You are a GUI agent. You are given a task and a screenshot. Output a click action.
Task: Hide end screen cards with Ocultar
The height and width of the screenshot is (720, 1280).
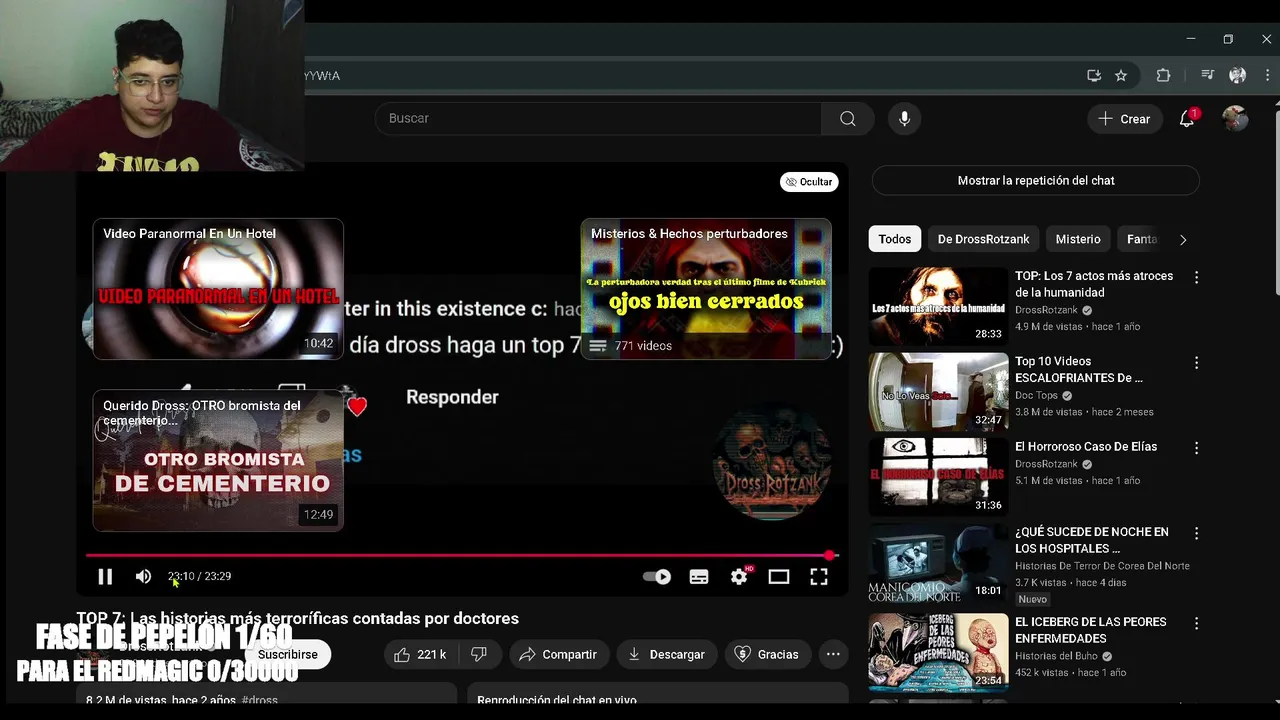(809, 182)
